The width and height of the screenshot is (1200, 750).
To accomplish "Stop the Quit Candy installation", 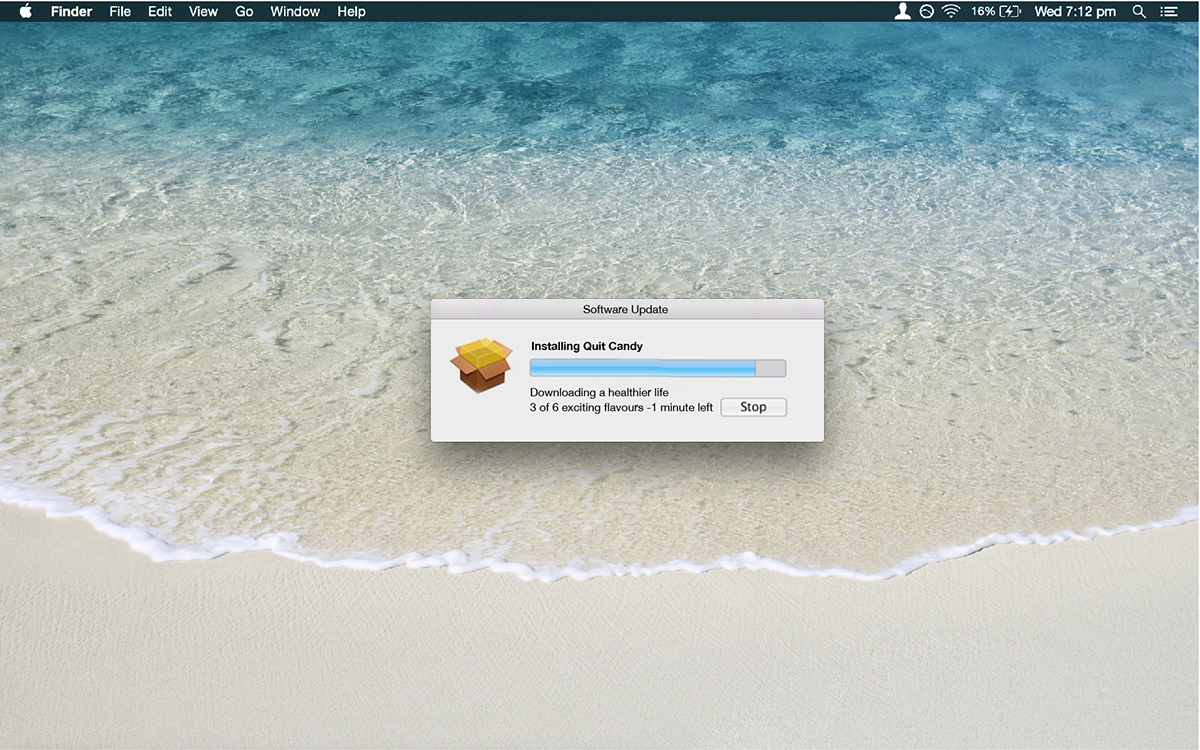I will 753,407.
